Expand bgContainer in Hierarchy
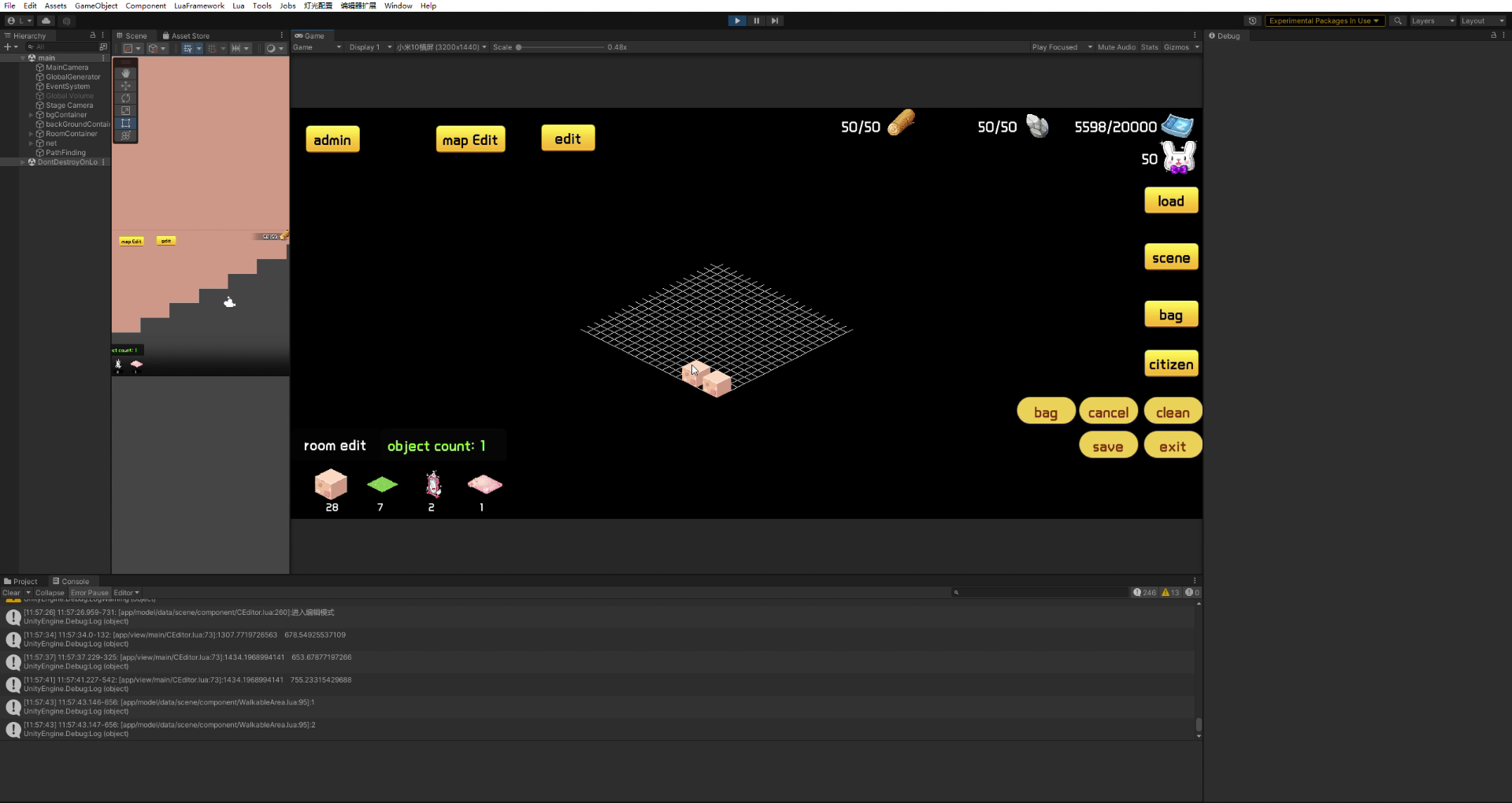 [x=31, y=115]
